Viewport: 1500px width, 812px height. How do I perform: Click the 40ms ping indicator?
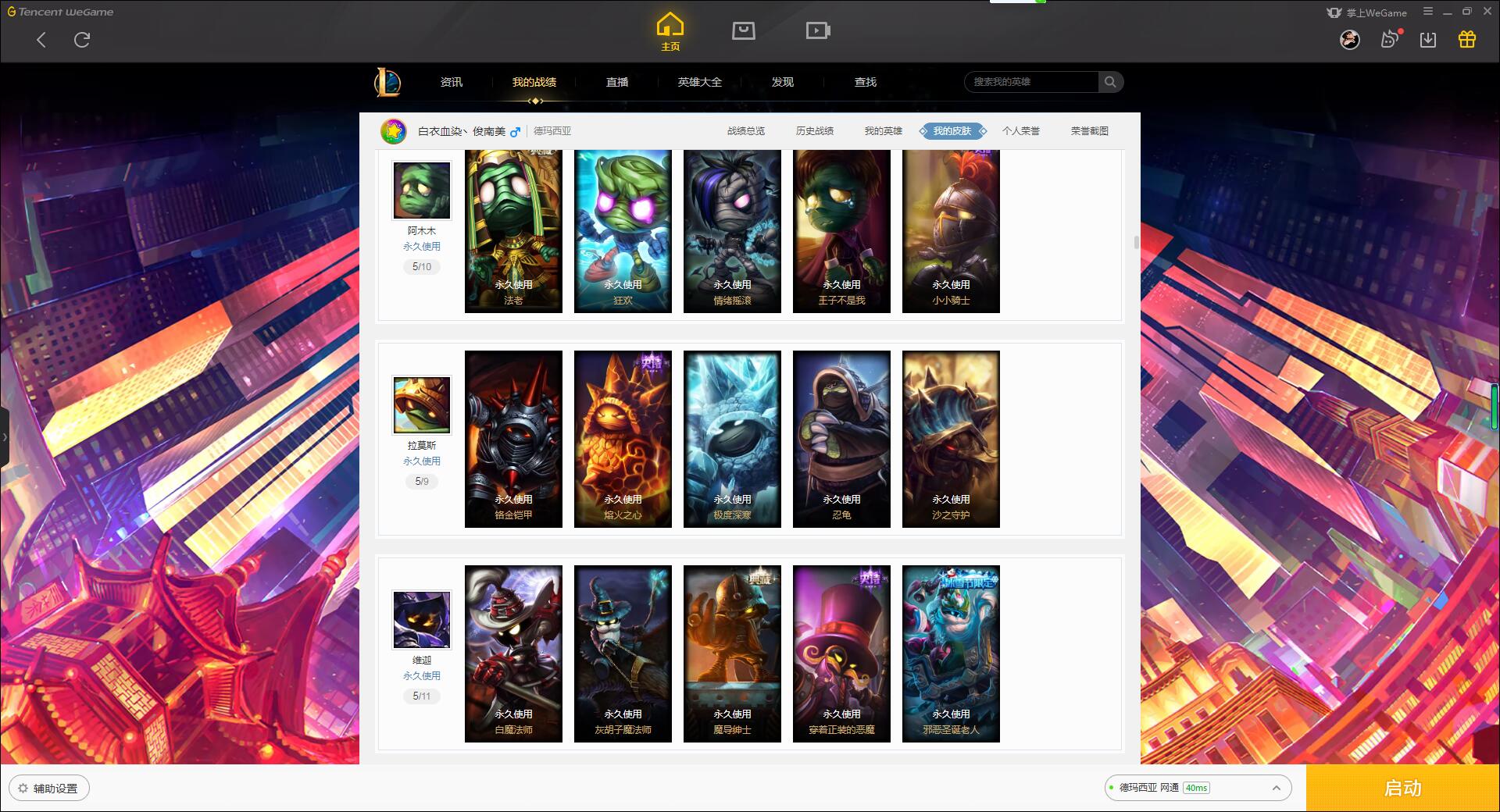1196,788
